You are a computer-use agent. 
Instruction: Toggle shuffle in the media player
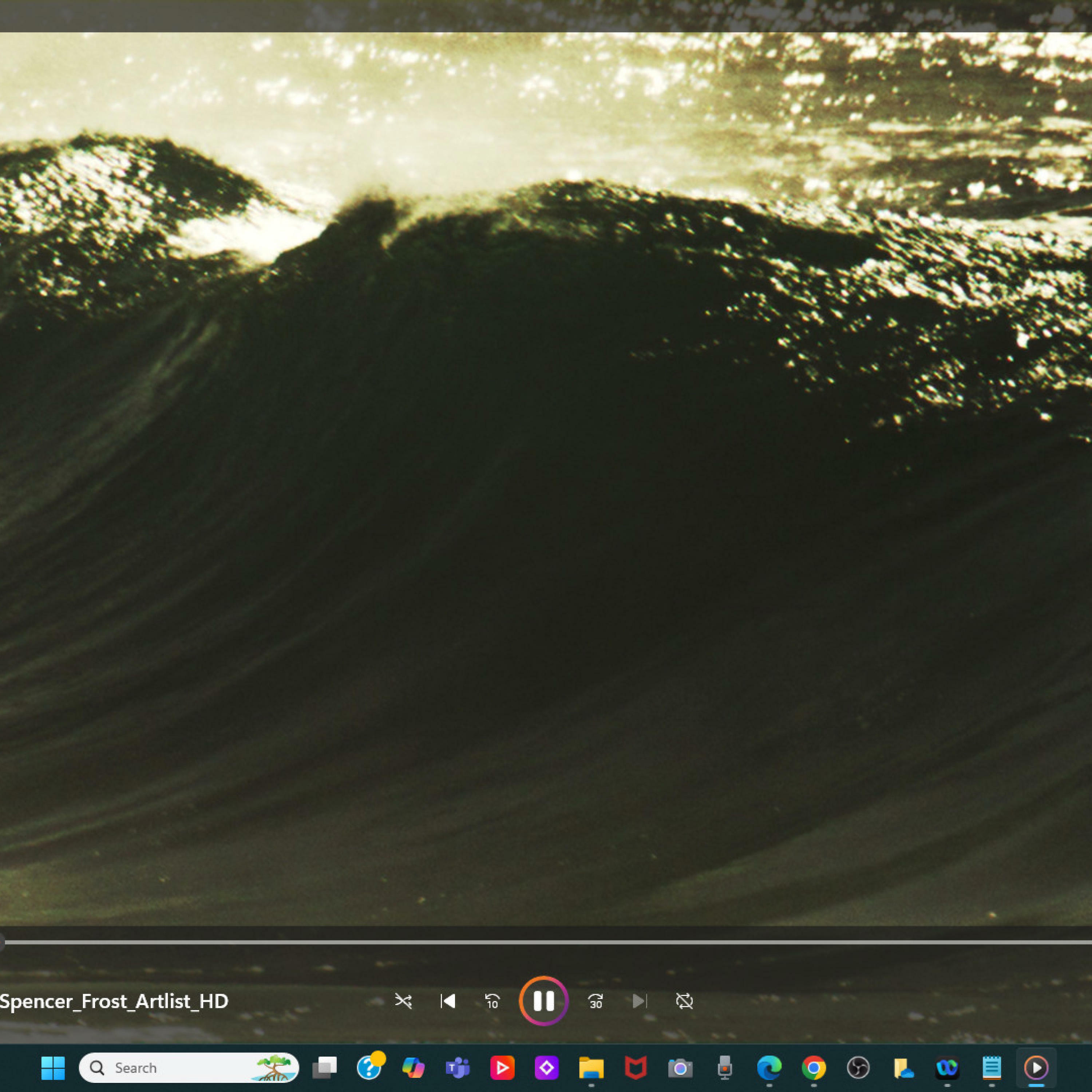pyautogui.click(x=403, y=1001)
